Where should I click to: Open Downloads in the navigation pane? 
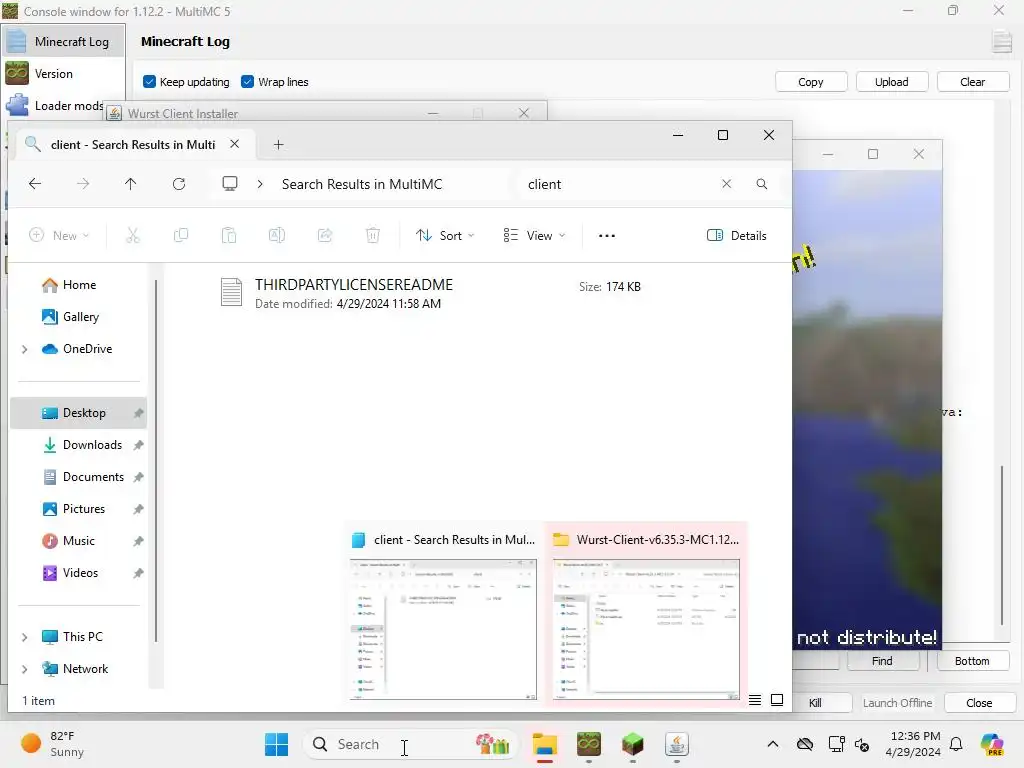[78, 445]
